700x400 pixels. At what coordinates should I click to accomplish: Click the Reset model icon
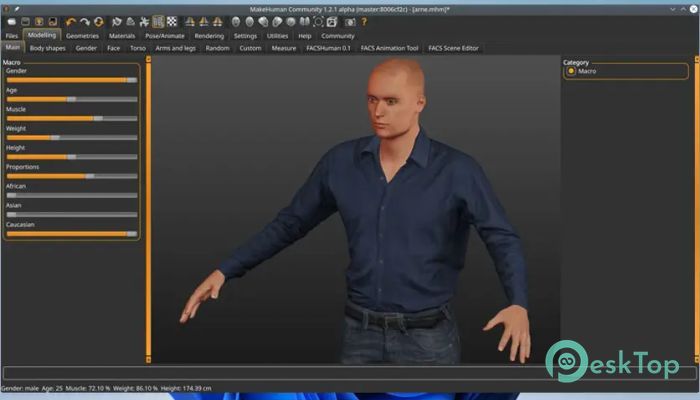click(99, 21)
